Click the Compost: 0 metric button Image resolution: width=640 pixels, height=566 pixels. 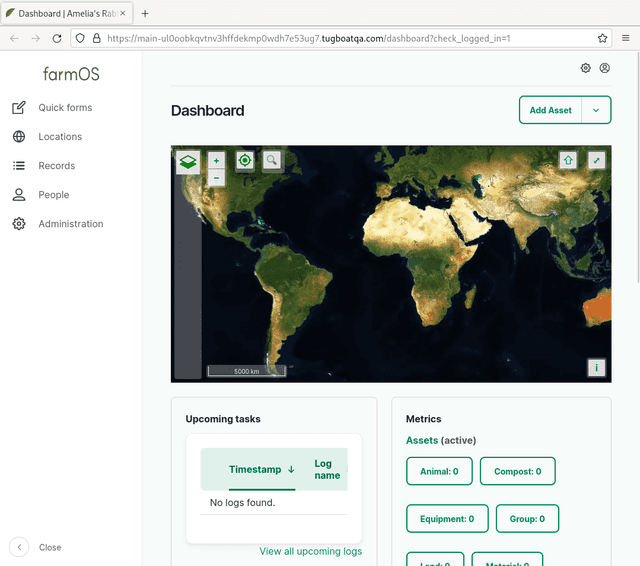pyautogui.click(x=518, y=471)
